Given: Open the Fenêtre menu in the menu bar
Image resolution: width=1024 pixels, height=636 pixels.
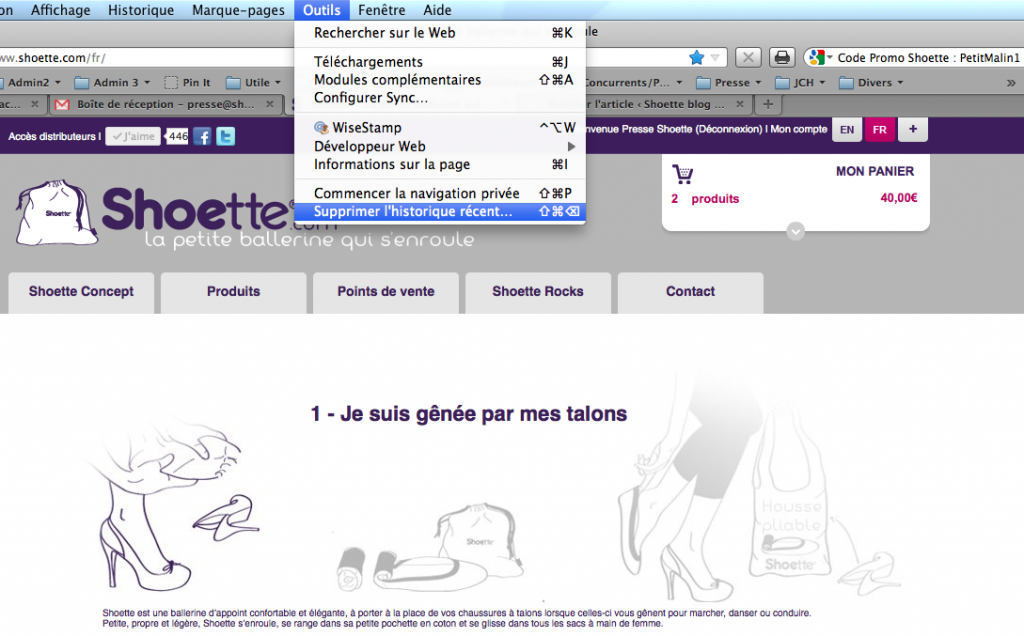Looking at the screenshot, I should click(382, 9).
